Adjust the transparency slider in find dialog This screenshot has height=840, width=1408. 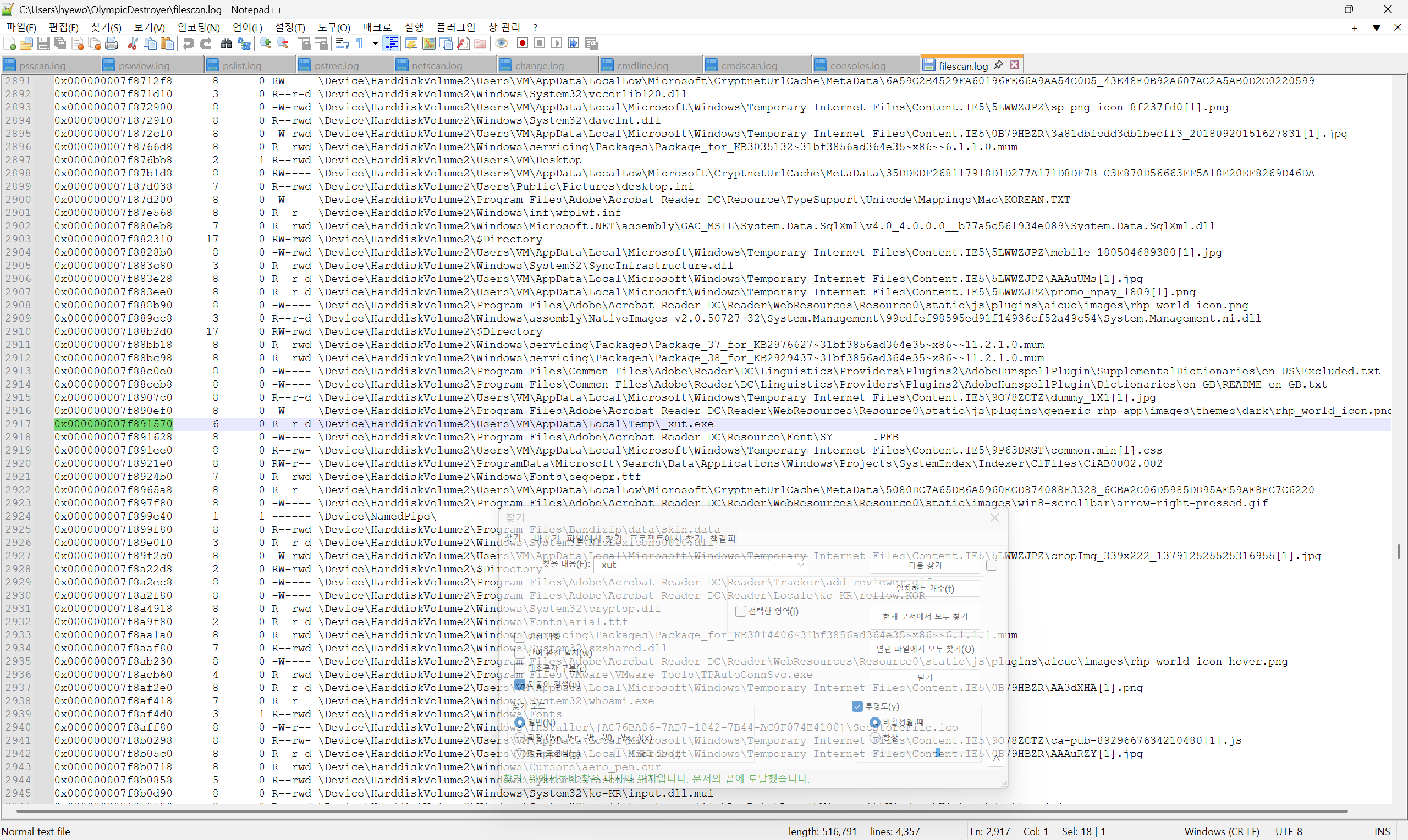938,752
